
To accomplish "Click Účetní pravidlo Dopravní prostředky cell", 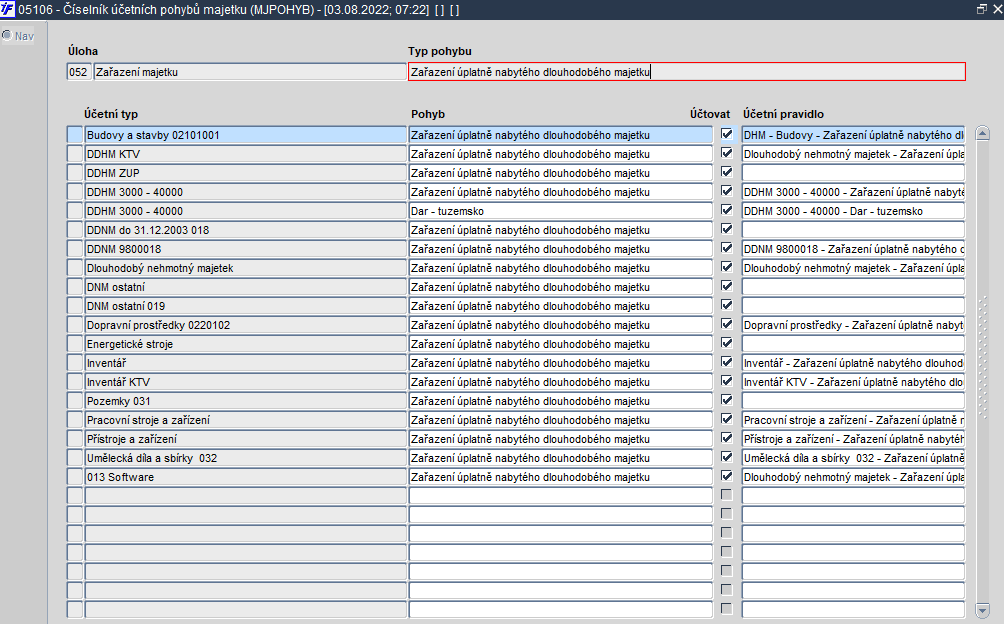I will (x=853, y=324).
